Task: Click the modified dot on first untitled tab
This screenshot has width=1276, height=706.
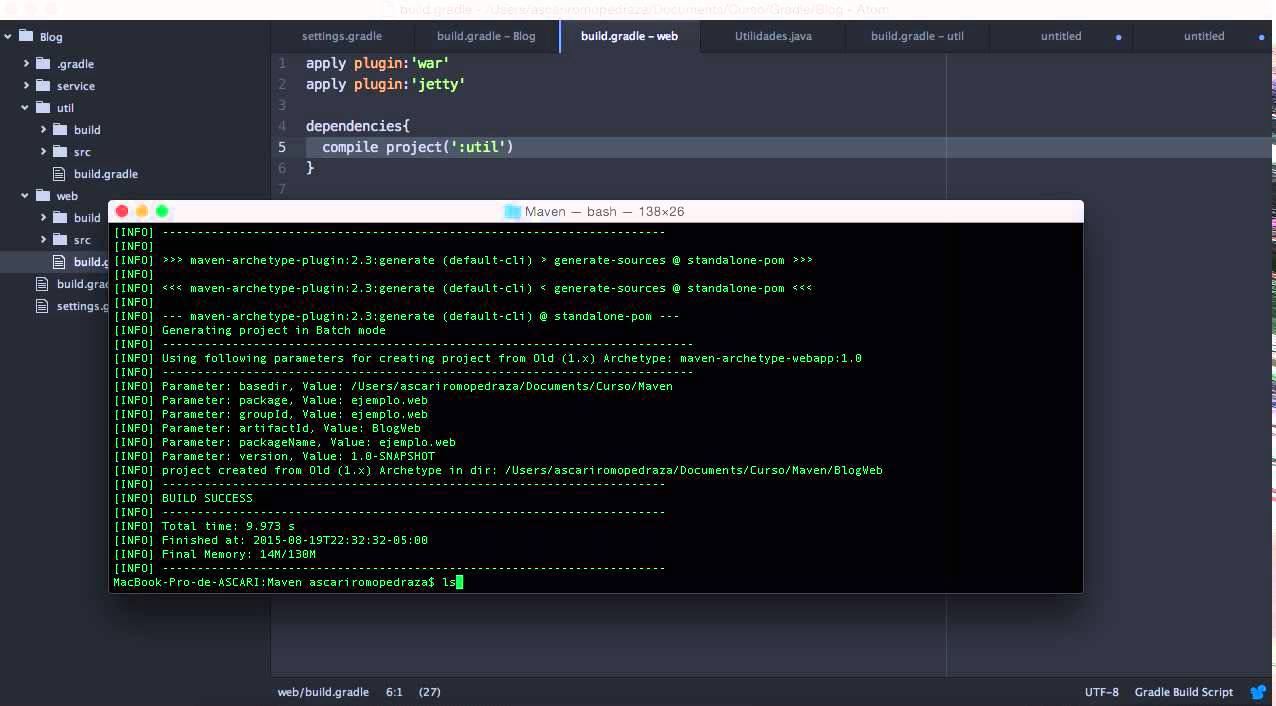Action: pos(1118,37)
